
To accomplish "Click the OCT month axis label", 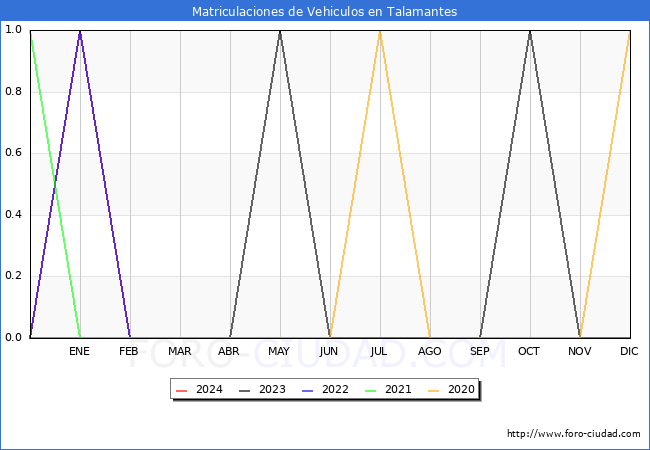I will pos(529,351).
